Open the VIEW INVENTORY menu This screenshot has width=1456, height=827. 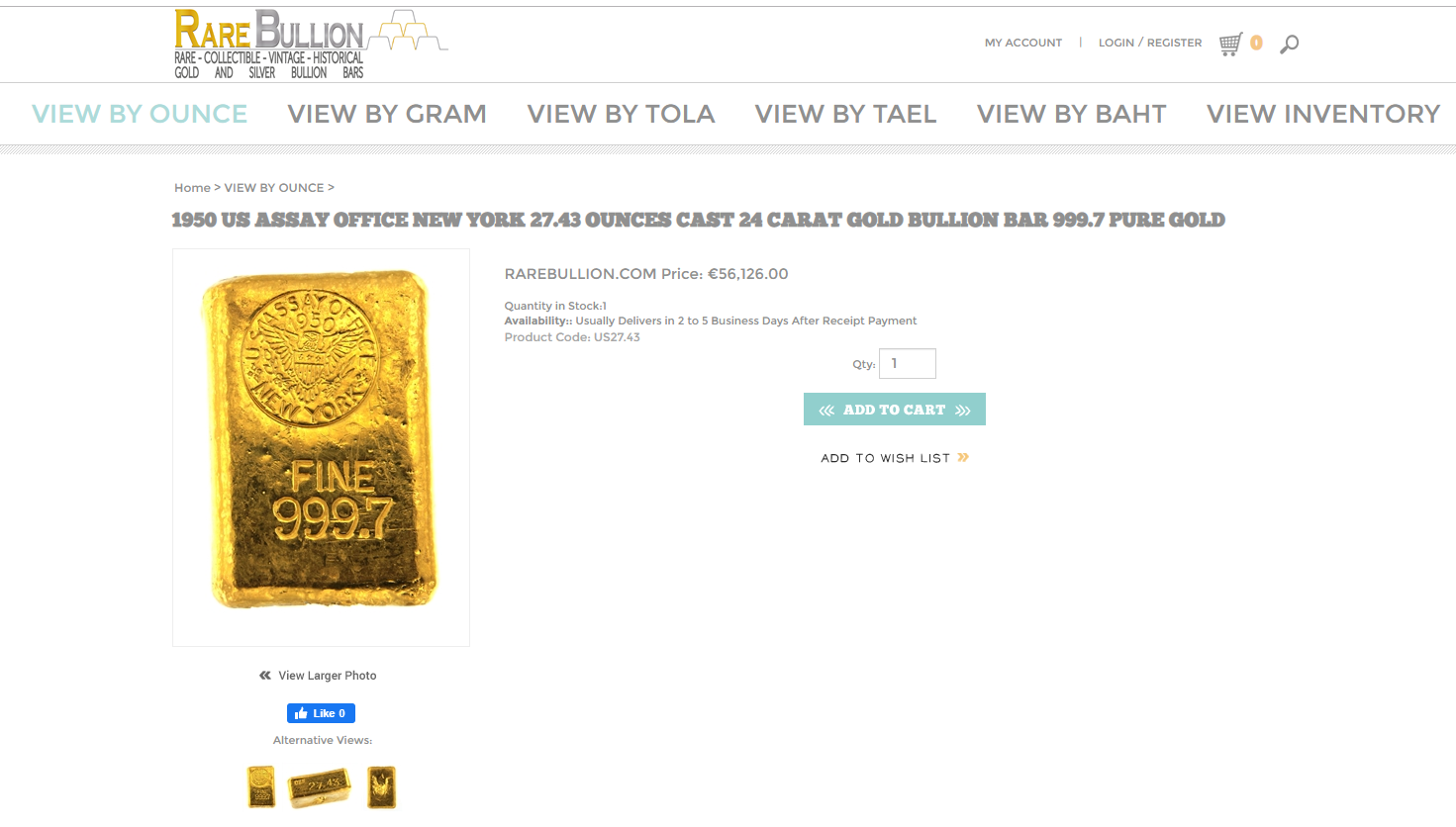point(1323,114)
